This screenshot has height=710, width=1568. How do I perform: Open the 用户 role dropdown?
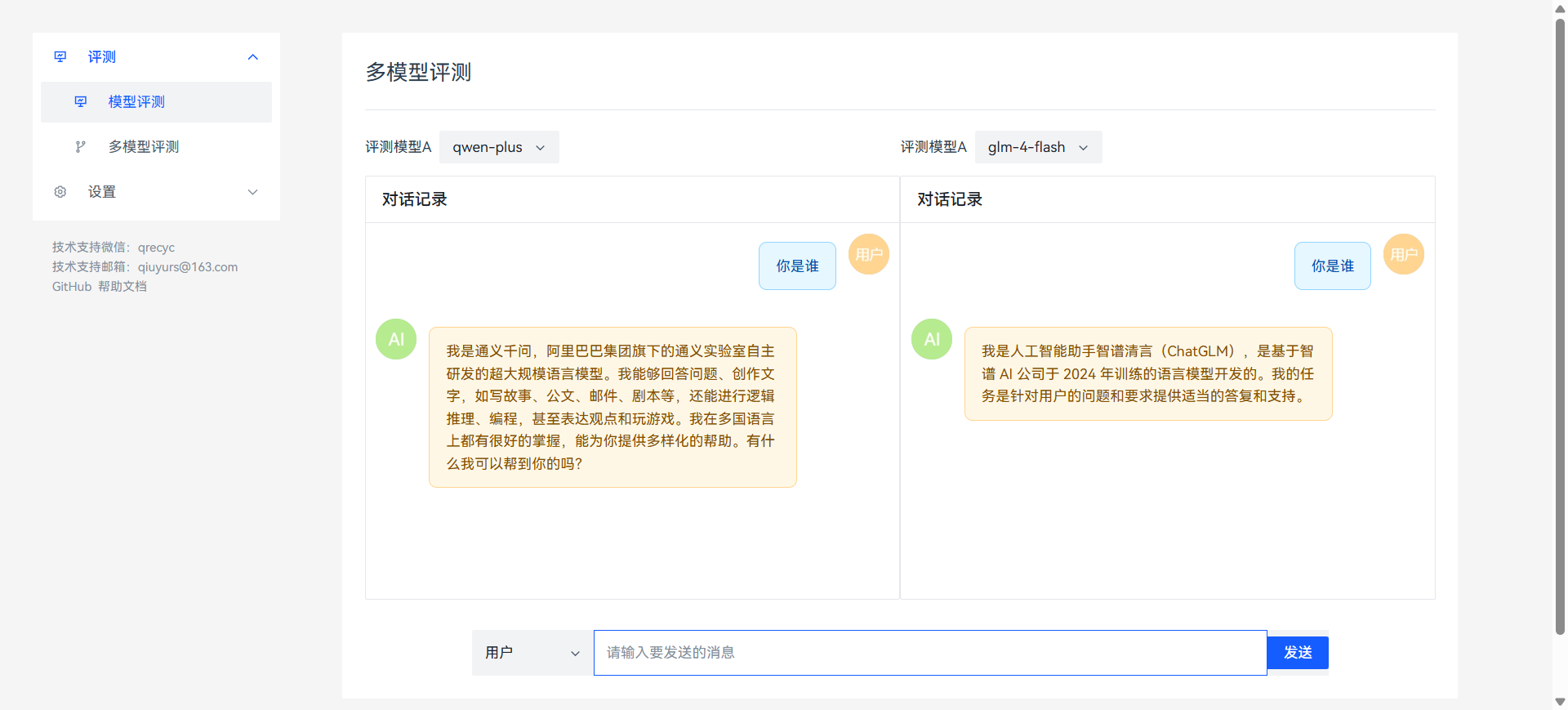coord(532,653)
